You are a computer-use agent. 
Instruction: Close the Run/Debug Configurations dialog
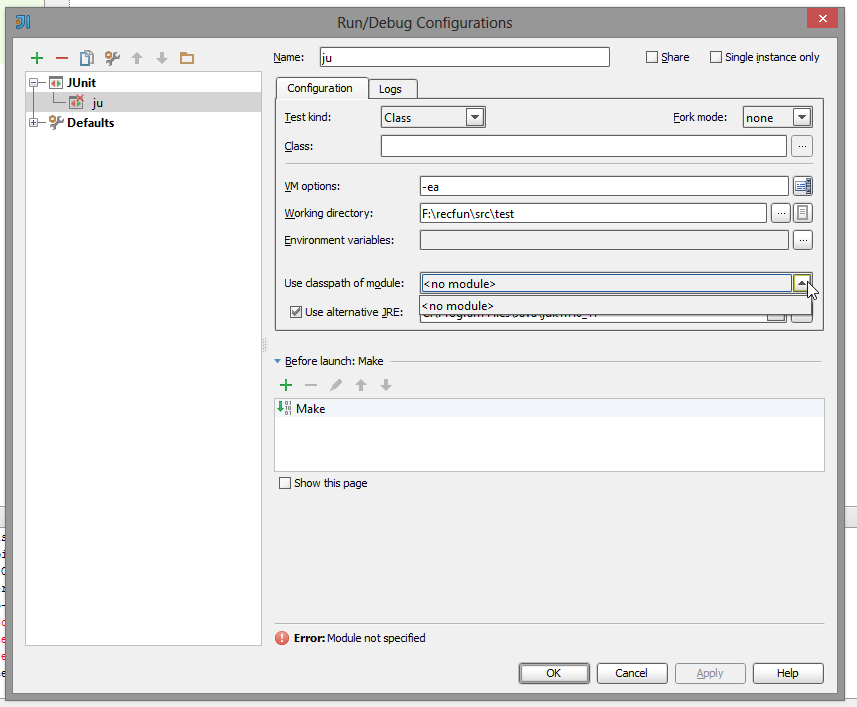(x=822, y=19)
